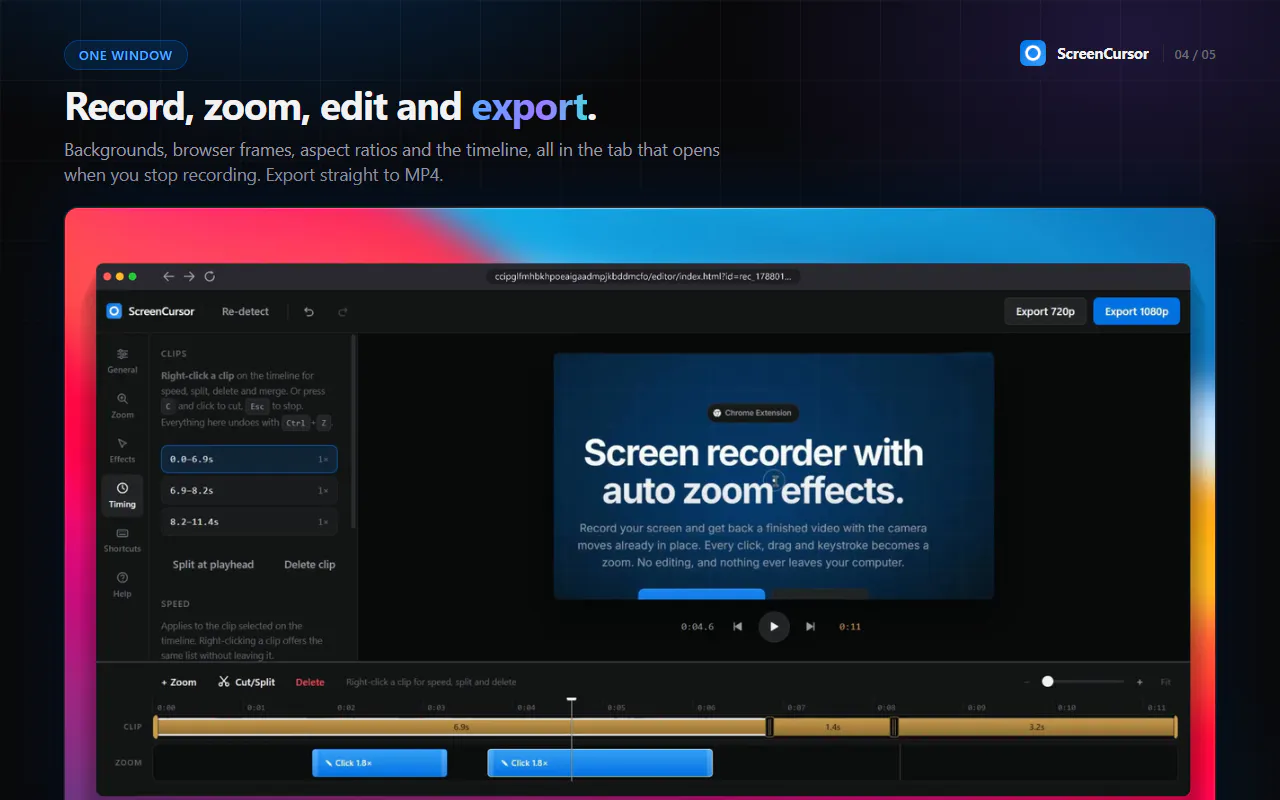The width and height of the screenshot is (1280, 800).
Task: Select the 1.4s timeline clip
Action: tap(832, 727)
